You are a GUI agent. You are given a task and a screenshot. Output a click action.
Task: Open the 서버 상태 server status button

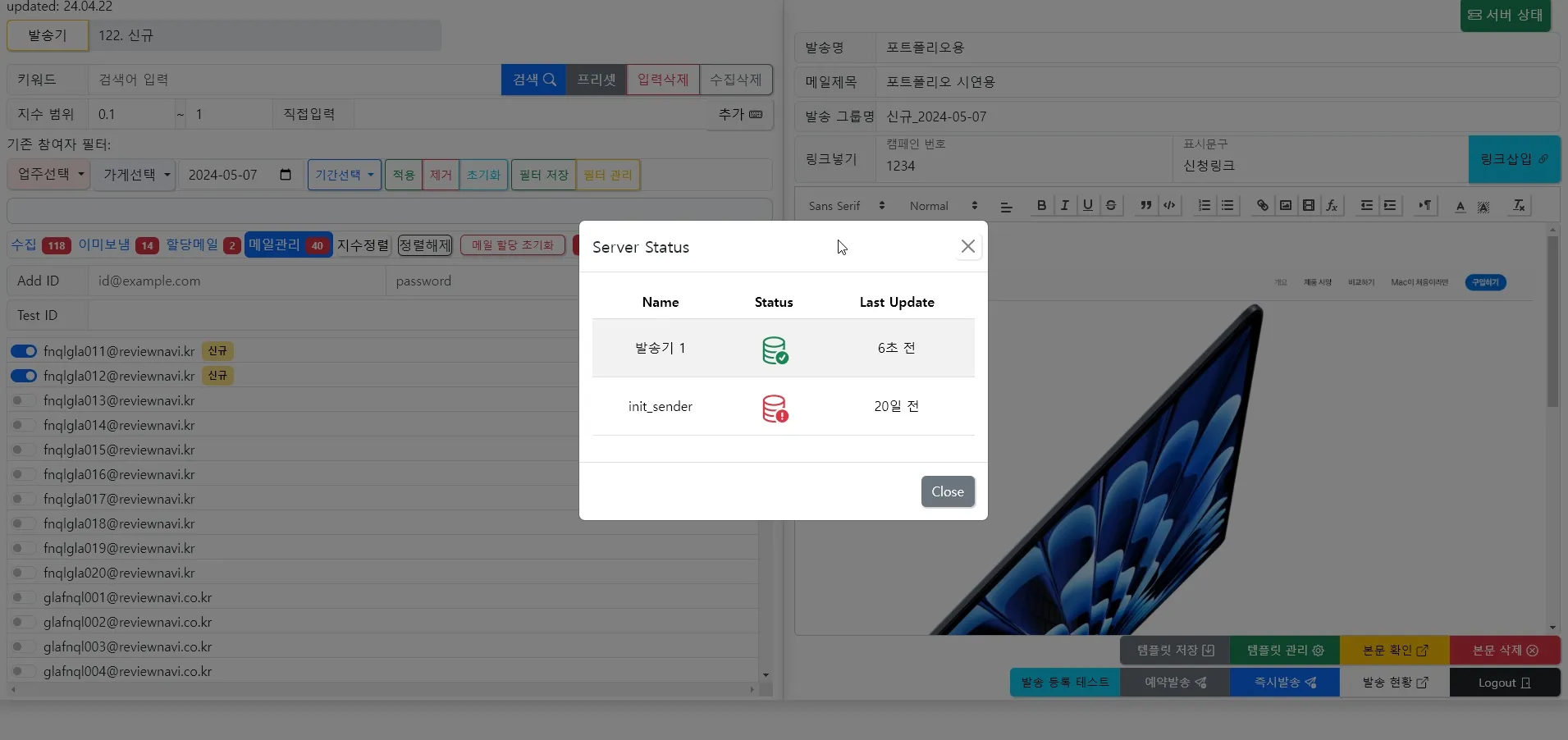point(1506,15)
